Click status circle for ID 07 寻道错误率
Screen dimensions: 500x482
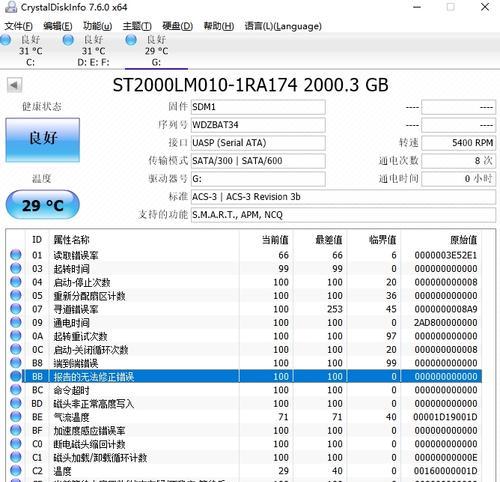tap(15, 309)
